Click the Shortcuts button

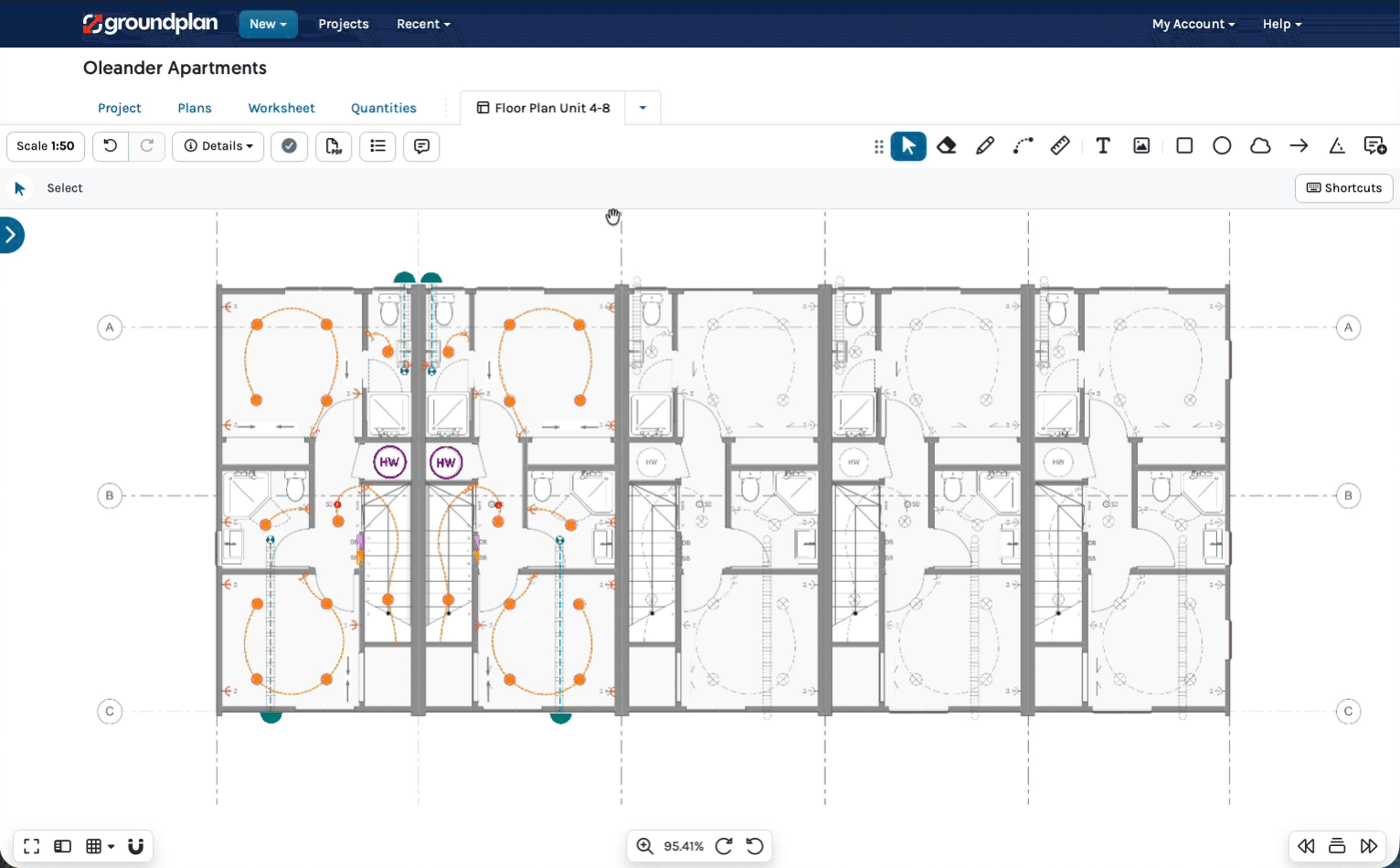tap(1343, 188)
